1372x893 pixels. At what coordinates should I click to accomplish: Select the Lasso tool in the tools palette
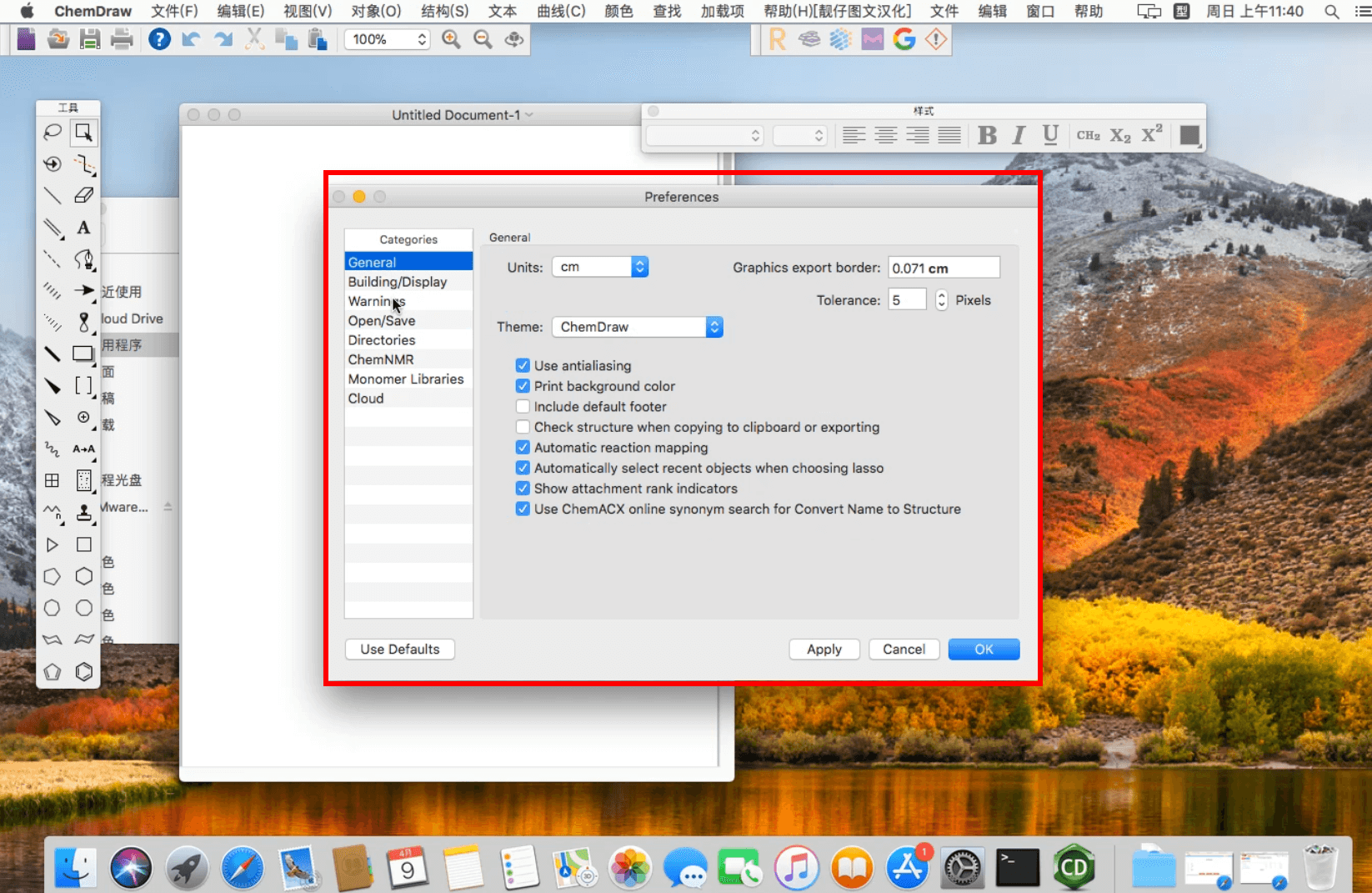coord(53,132)
